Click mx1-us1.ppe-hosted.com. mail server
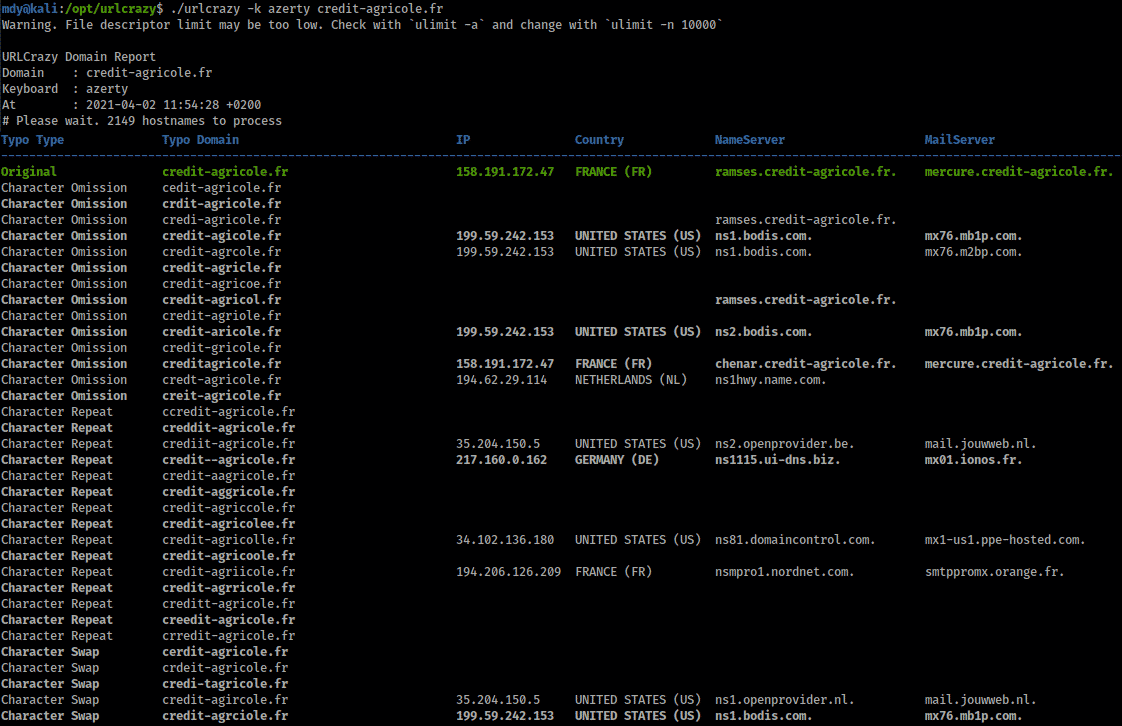 click(x=1005, y=540)
